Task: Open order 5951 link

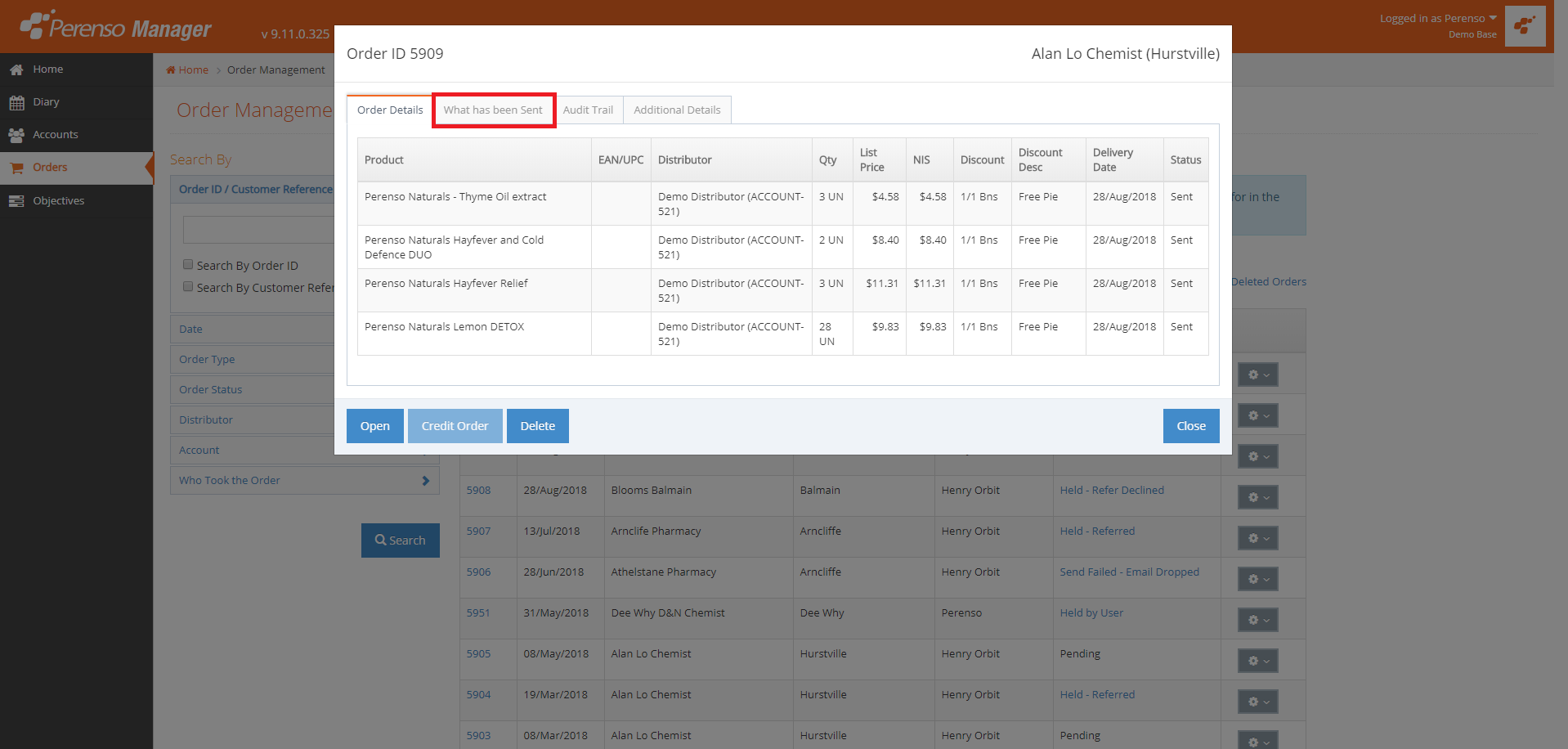Action: click(478, 613)
